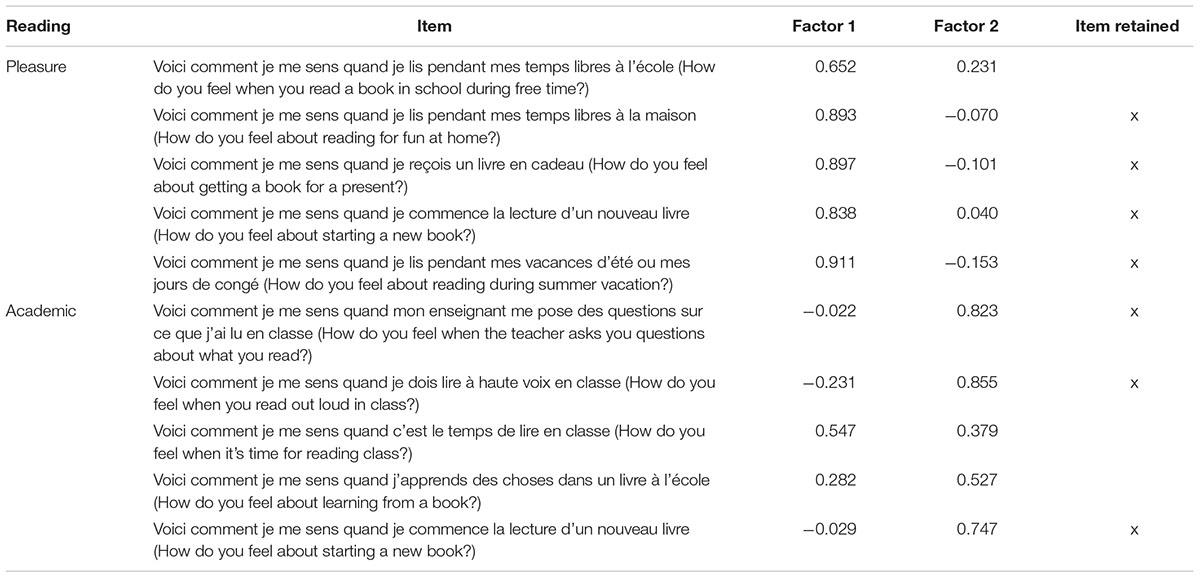Click the Item column header
1200x578 pixels.
[435, 27]
